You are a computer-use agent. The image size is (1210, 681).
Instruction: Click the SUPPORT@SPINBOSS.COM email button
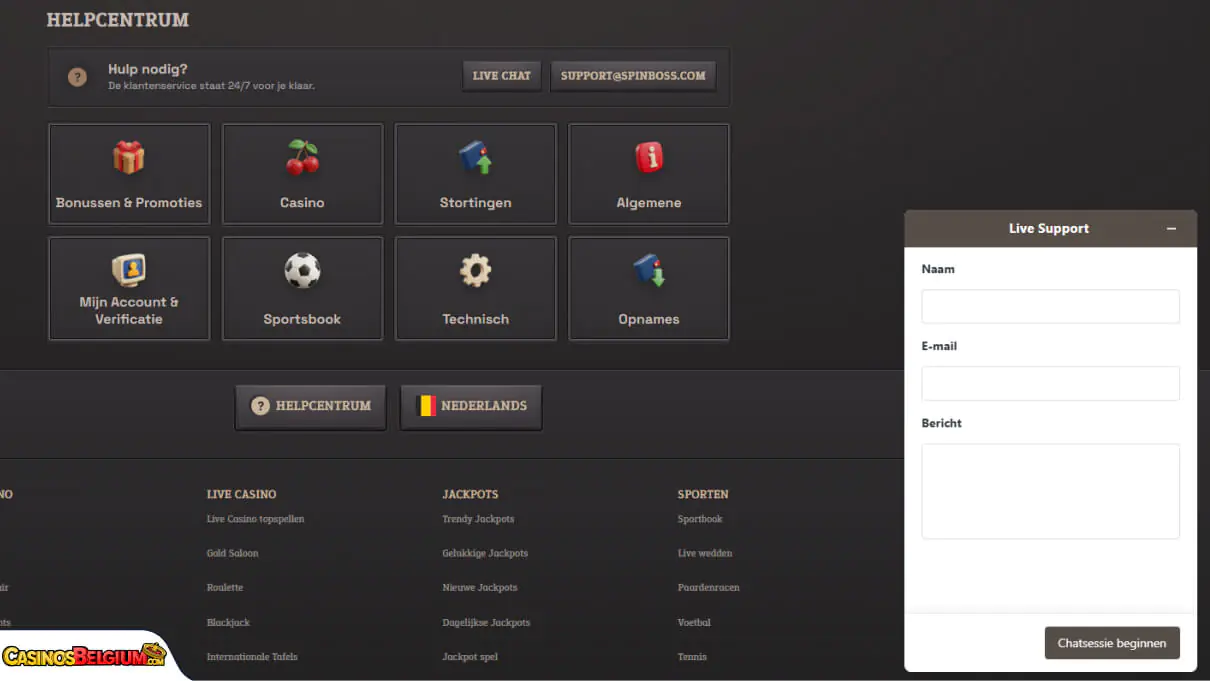coord(633,74)
